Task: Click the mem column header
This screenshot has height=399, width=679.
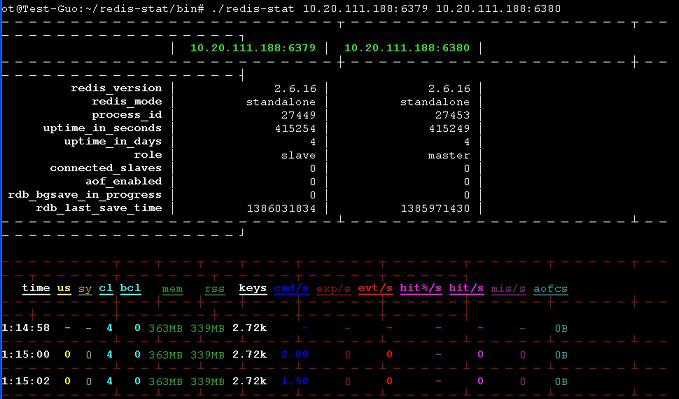Action: [172, 289]
